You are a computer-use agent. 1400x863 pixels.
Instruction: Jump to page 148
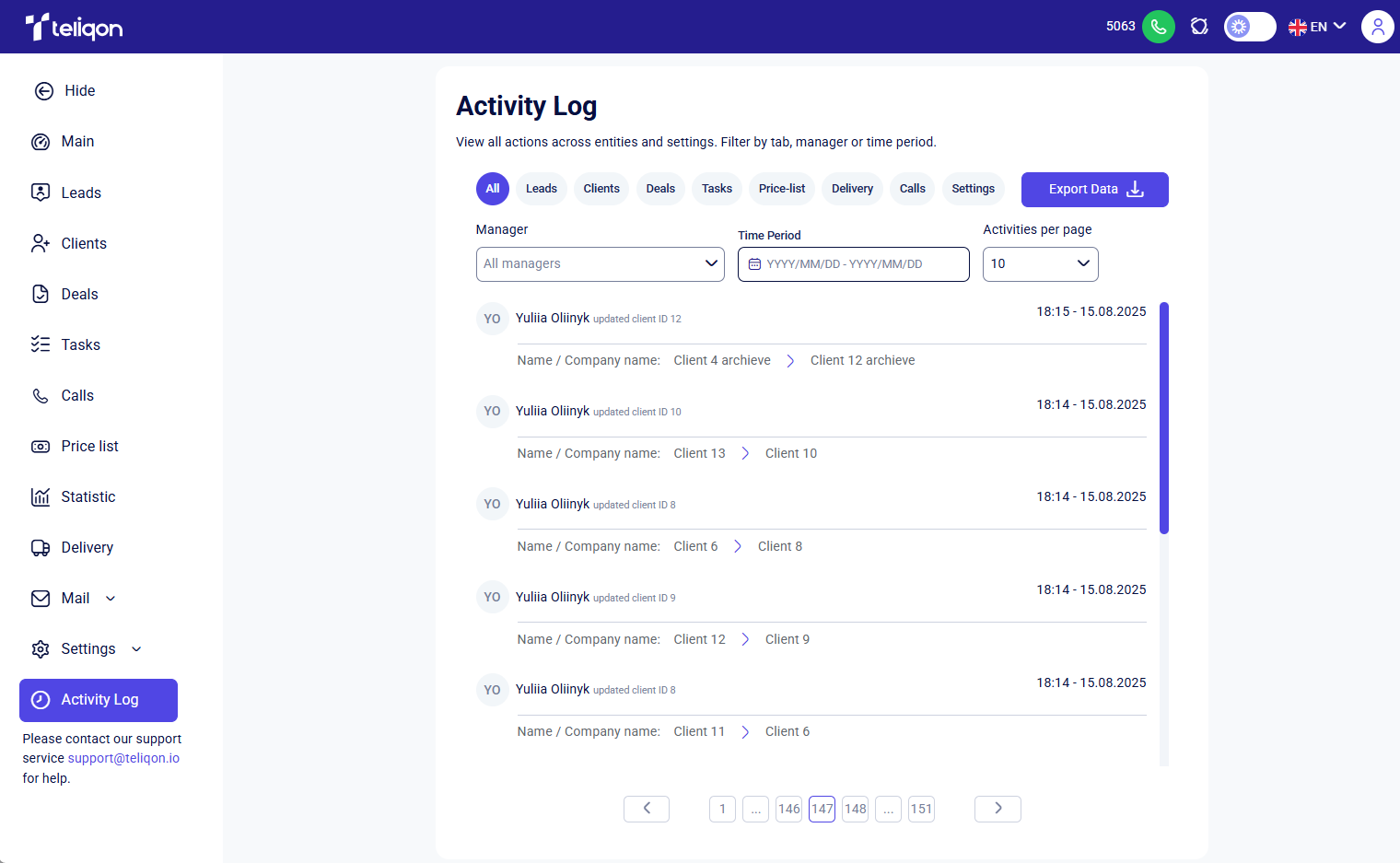[x=856, y=810]
